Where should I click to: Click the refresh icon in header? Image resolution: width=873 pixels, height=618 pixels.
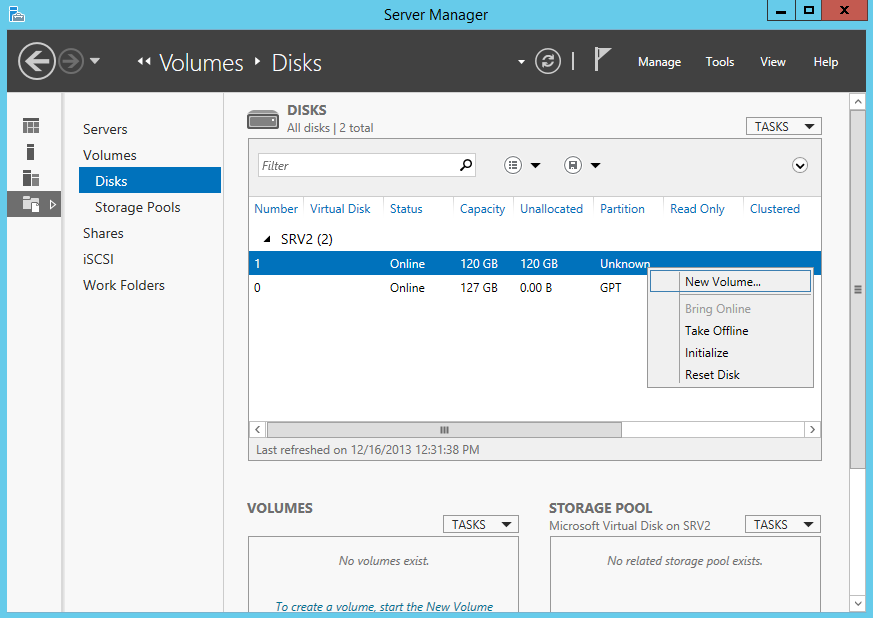pos(548,62)
